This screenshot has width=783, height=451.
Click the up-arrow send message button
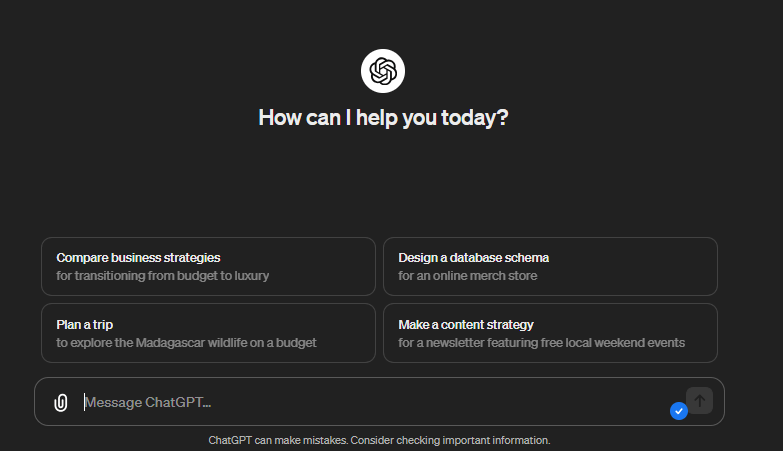coord(699,401)
